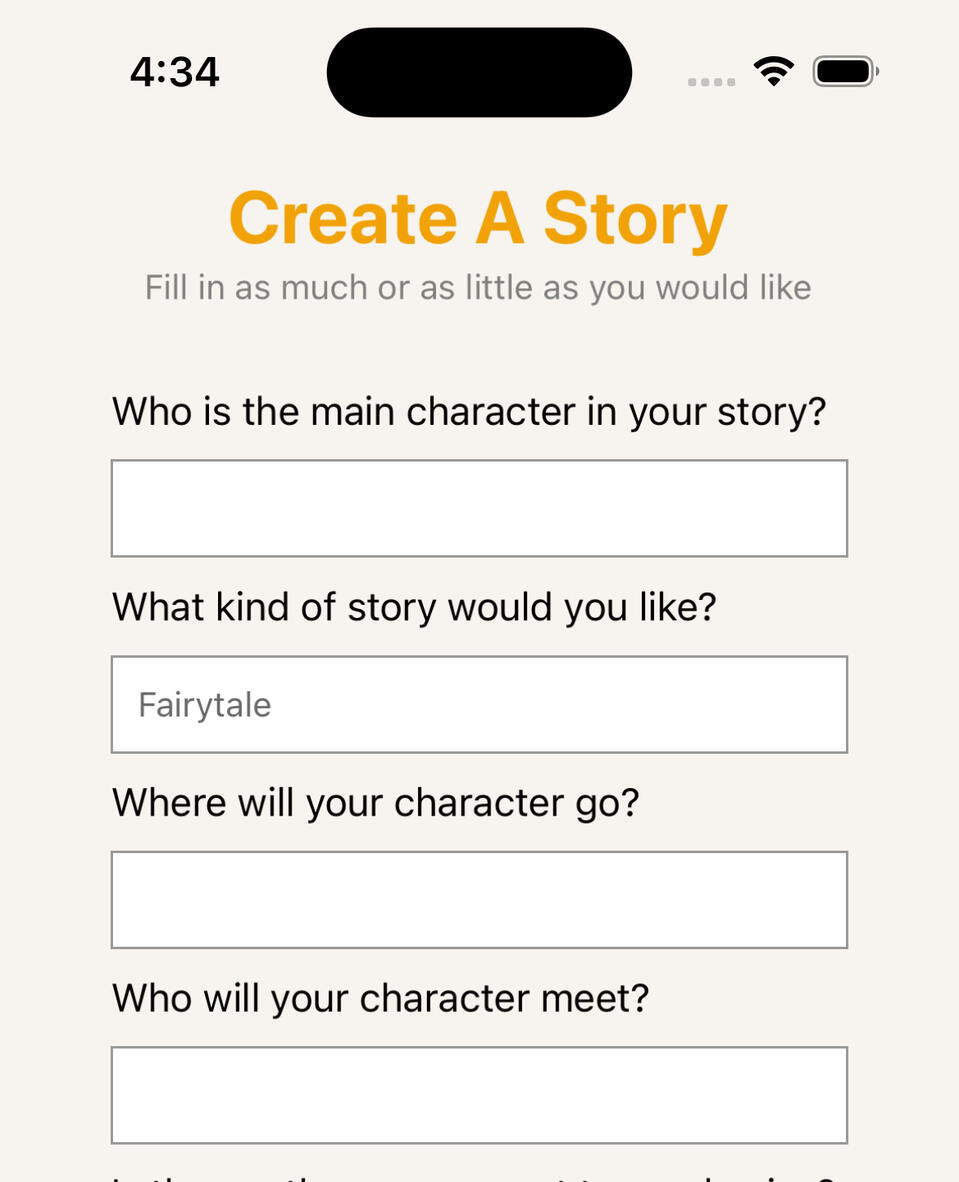Viewport: 959px width, 1182px height.
Task: Click the empty box below "Where will" question
Action: [x=479, y=899]
